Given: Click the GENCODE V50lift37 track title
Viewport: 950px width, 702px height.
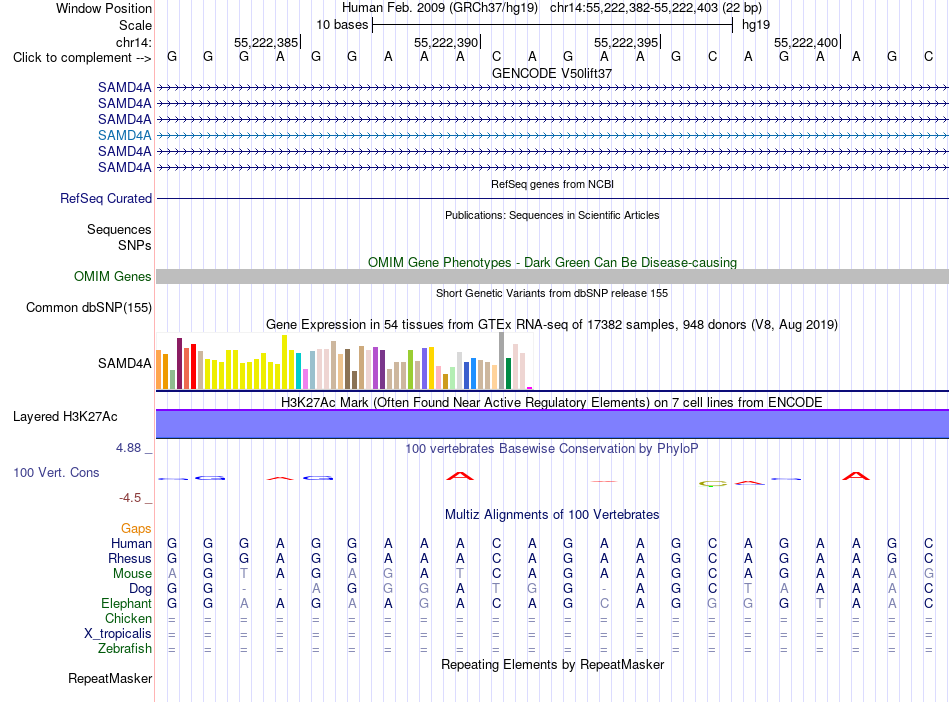Looking at the screenshot, I should (x=552, y=73).
